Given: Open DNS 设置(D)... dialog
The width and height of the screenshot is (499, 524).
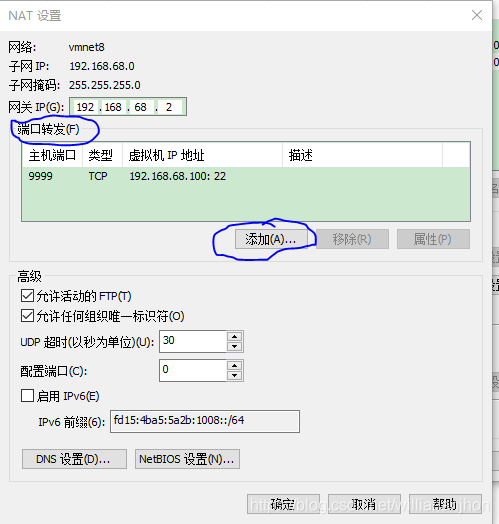Looking at the screenshot, I should (x=74, y=459).
